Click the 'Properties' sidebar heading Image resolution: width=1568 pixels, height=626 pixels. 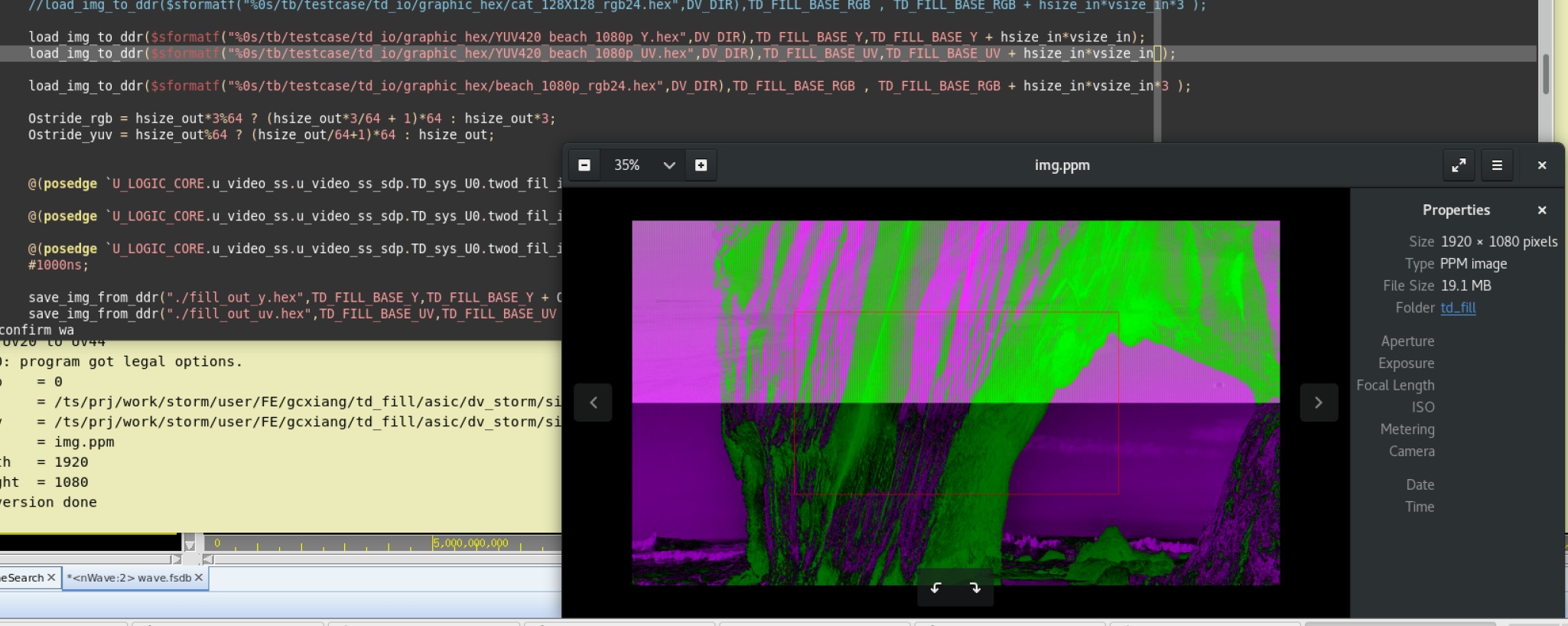pos(1456,210)
